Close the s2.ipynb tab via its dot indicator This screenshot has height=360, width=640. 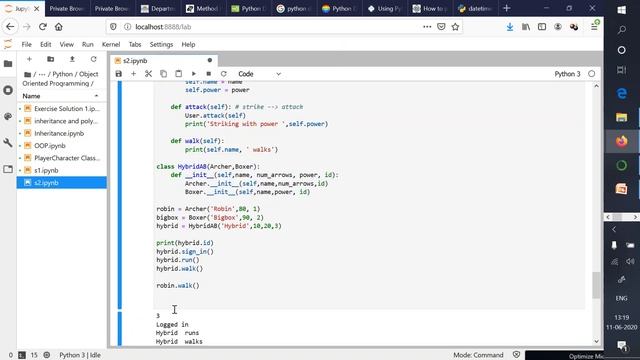click(x=210, y=60)
